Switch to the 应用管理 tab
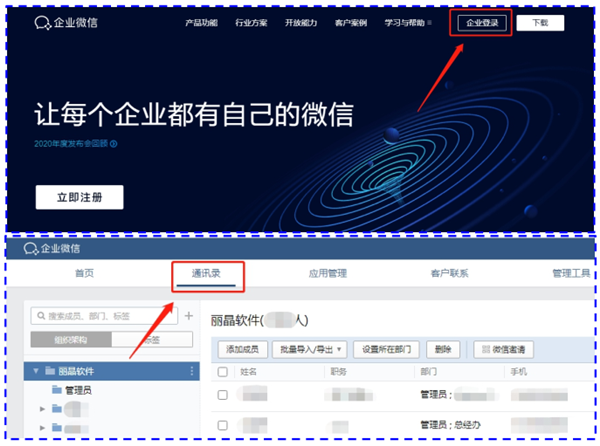This screenshot has height=446, width=600. click(x=328, y=273)
